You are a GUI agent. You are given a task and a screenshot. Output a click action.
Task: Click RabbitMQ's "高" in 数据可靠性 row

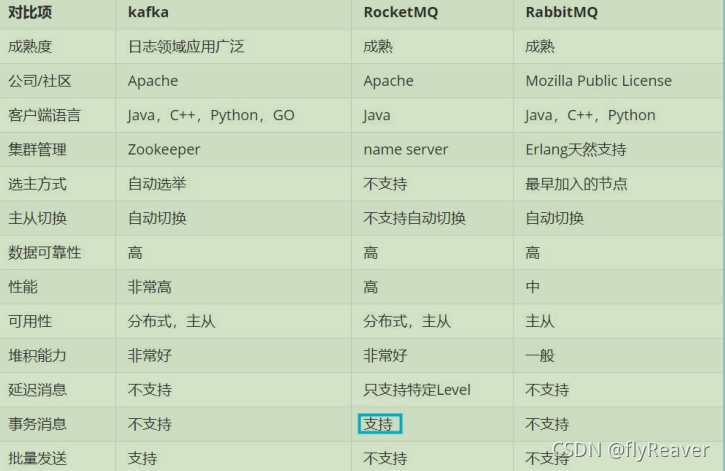533,253
